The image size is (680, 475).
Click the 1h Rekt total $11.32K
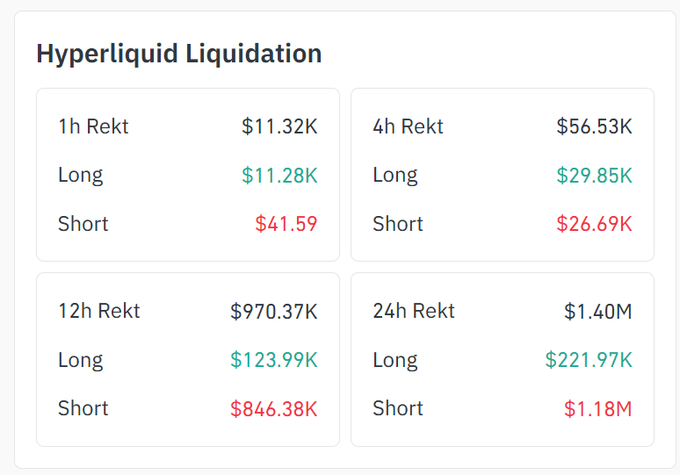[279, 127]
